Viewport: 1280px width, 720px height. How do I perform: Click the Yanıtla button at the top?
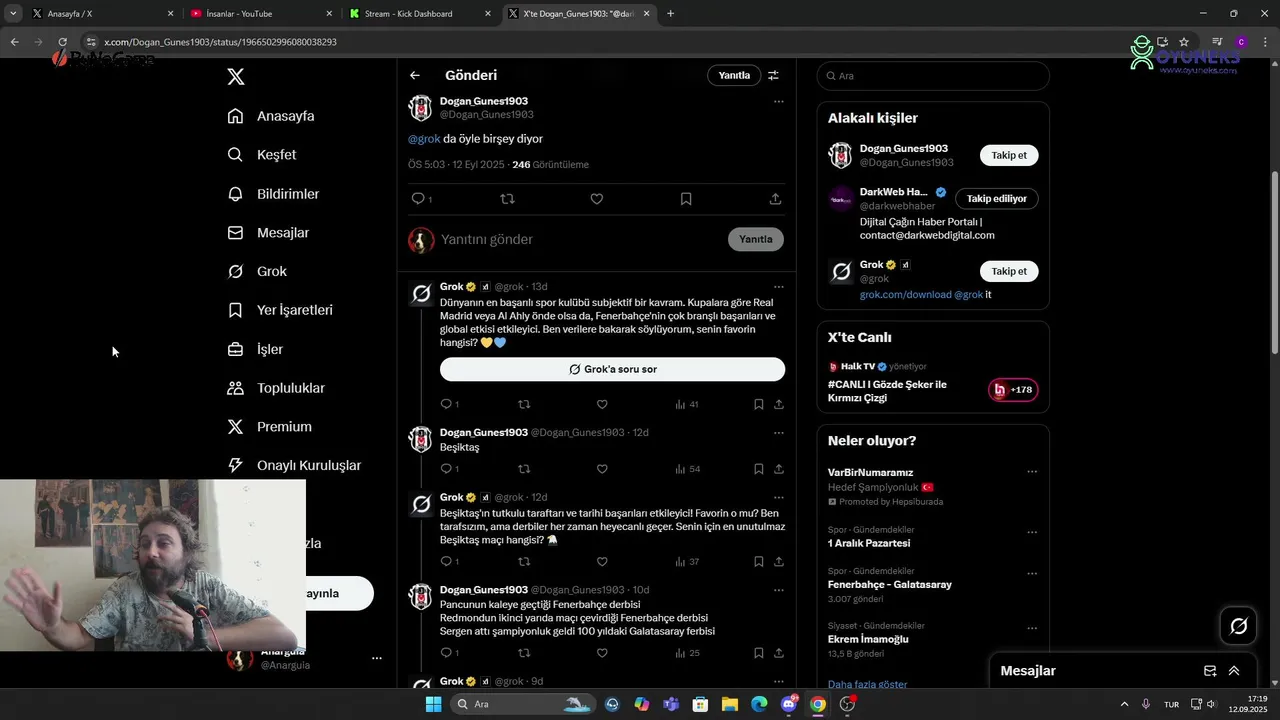point(734,75)
